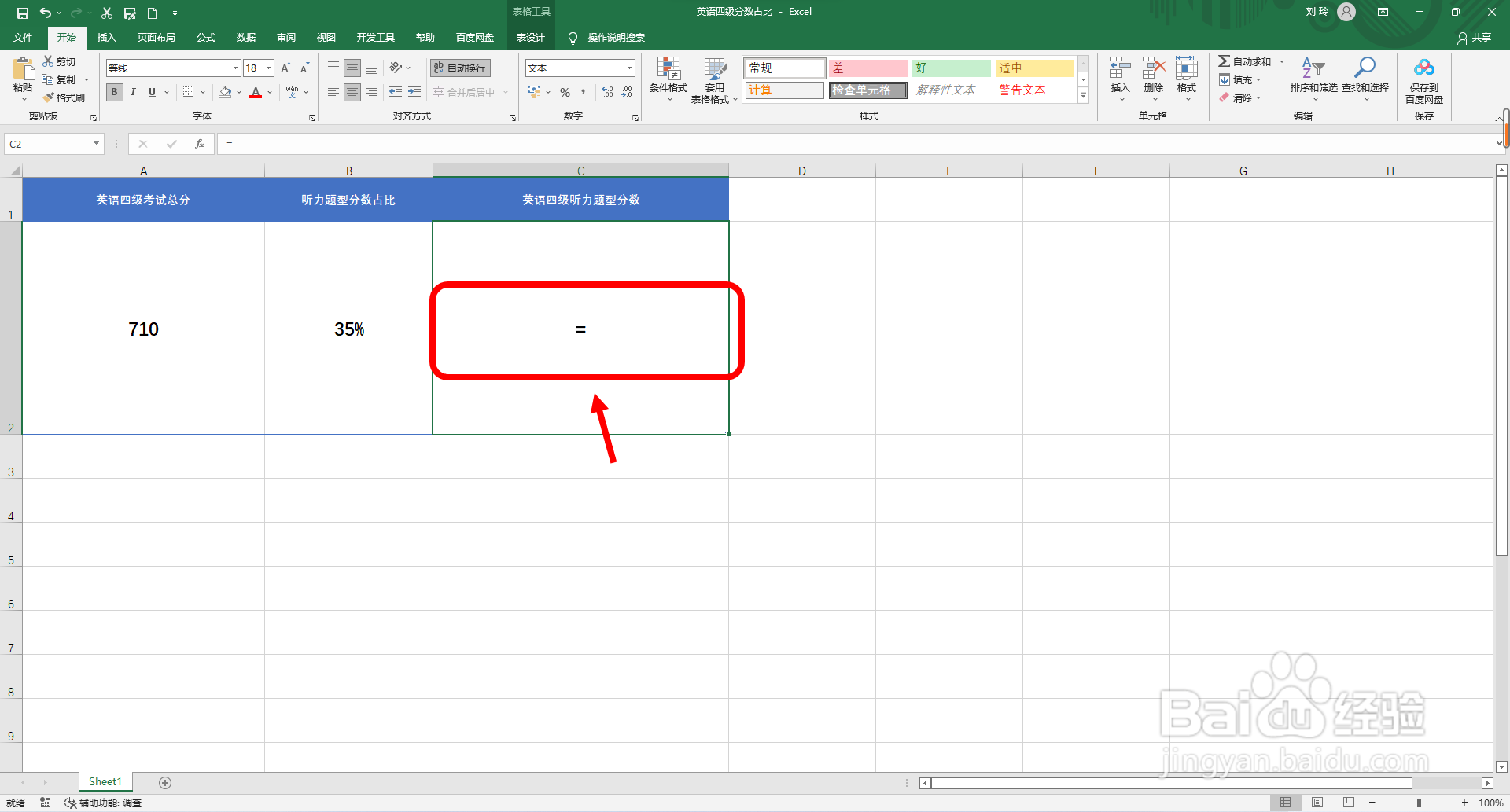This screenshot has width=1510, height=812.
Task: Click in the formula bar input
Action: click(x=857, y=144)
